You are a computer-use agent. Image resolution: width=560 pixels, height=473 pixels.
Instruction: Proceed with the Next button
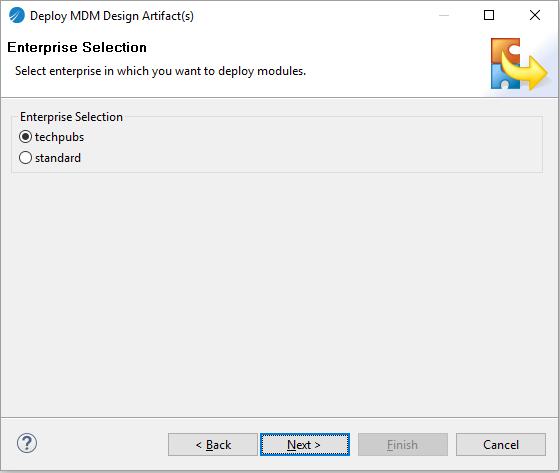[x=305, y=444]
